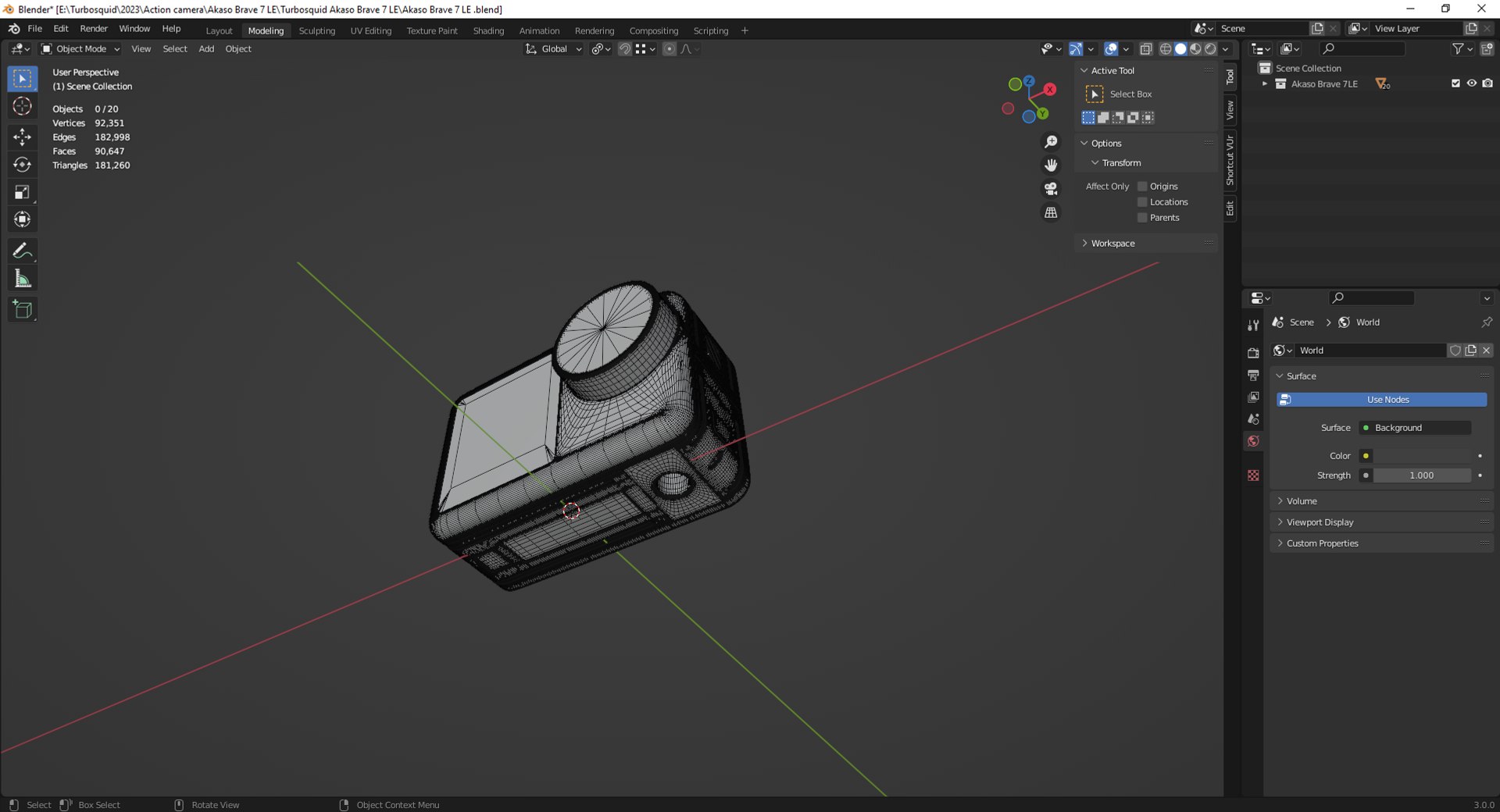Viewport: 1500px width, 812px height.
Task: Toggle X-ray mode in viewport header
Action: (1146, 49)
